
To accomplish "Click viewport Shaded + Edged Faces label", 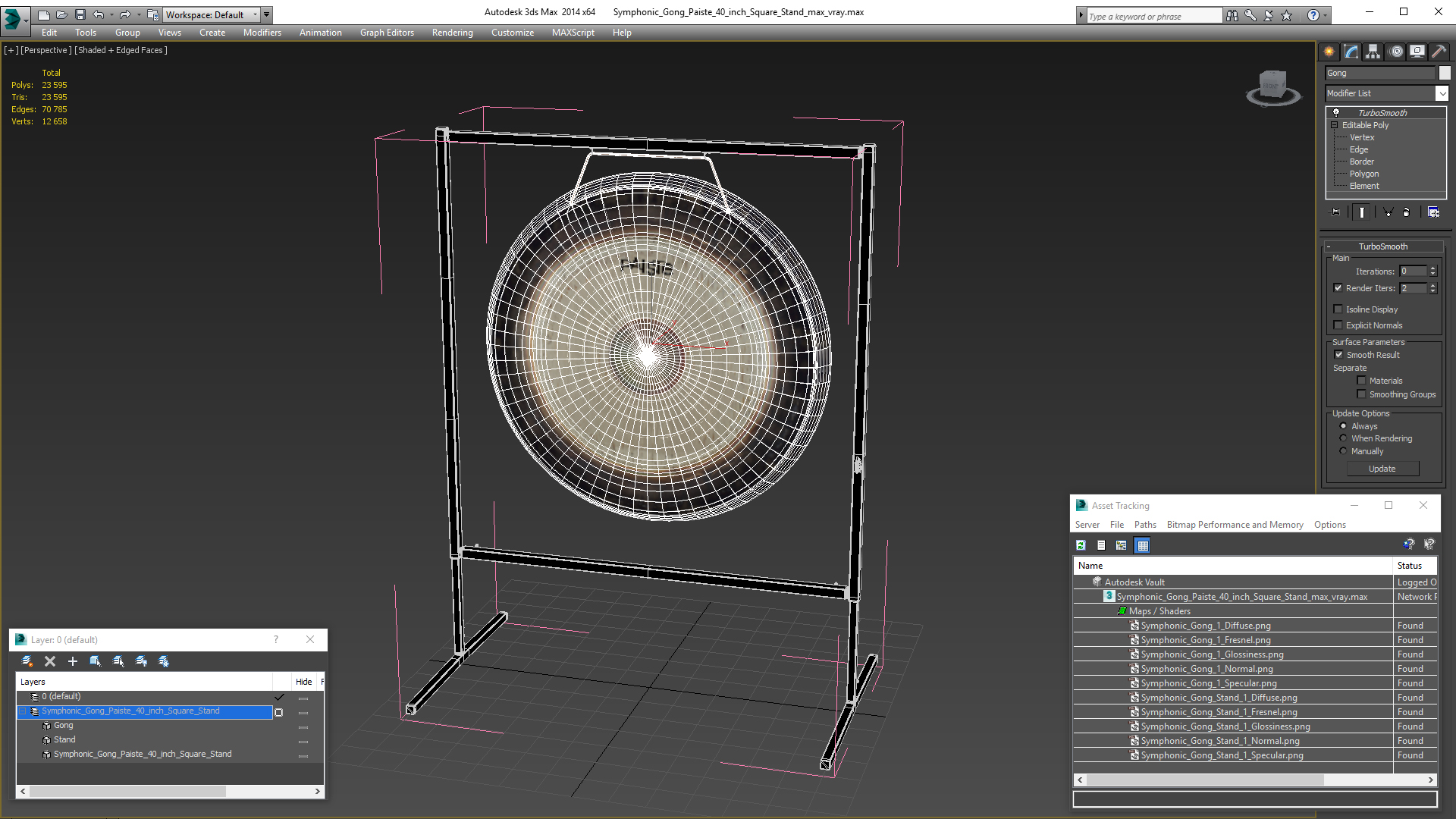I will coord(121,50).
